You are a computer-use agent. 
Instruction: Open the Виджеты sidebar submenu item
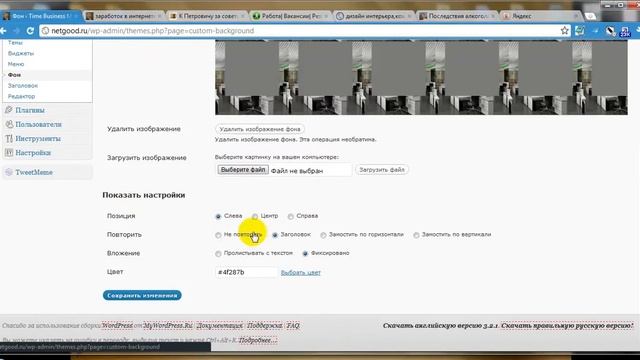(x=21, y=53)
